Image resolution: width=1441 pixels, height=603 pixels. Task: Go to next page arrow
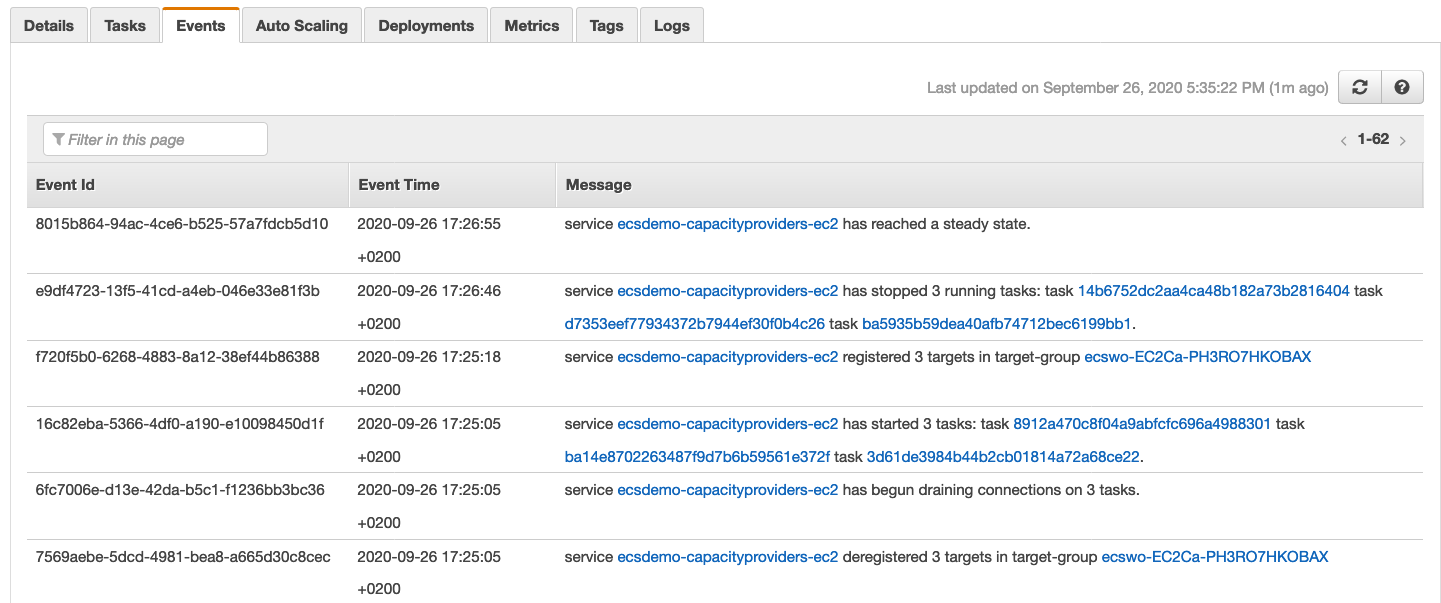point(1403,141)
